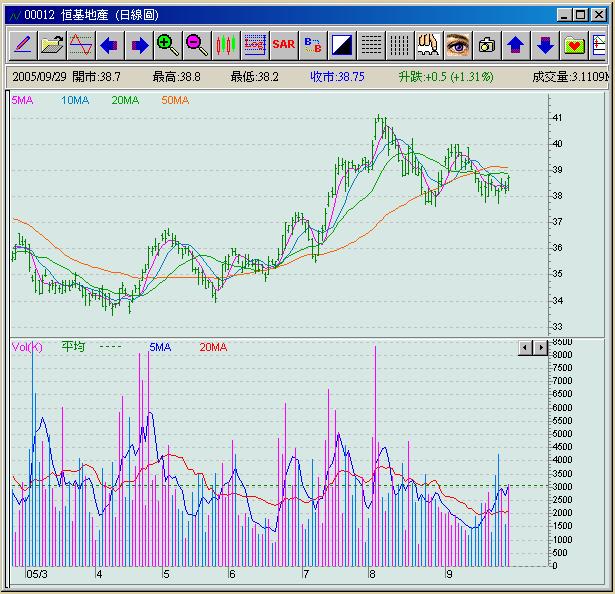Click the 50MA legend label
The height and width of the screenshot is (594, 615).
[175, 100]
